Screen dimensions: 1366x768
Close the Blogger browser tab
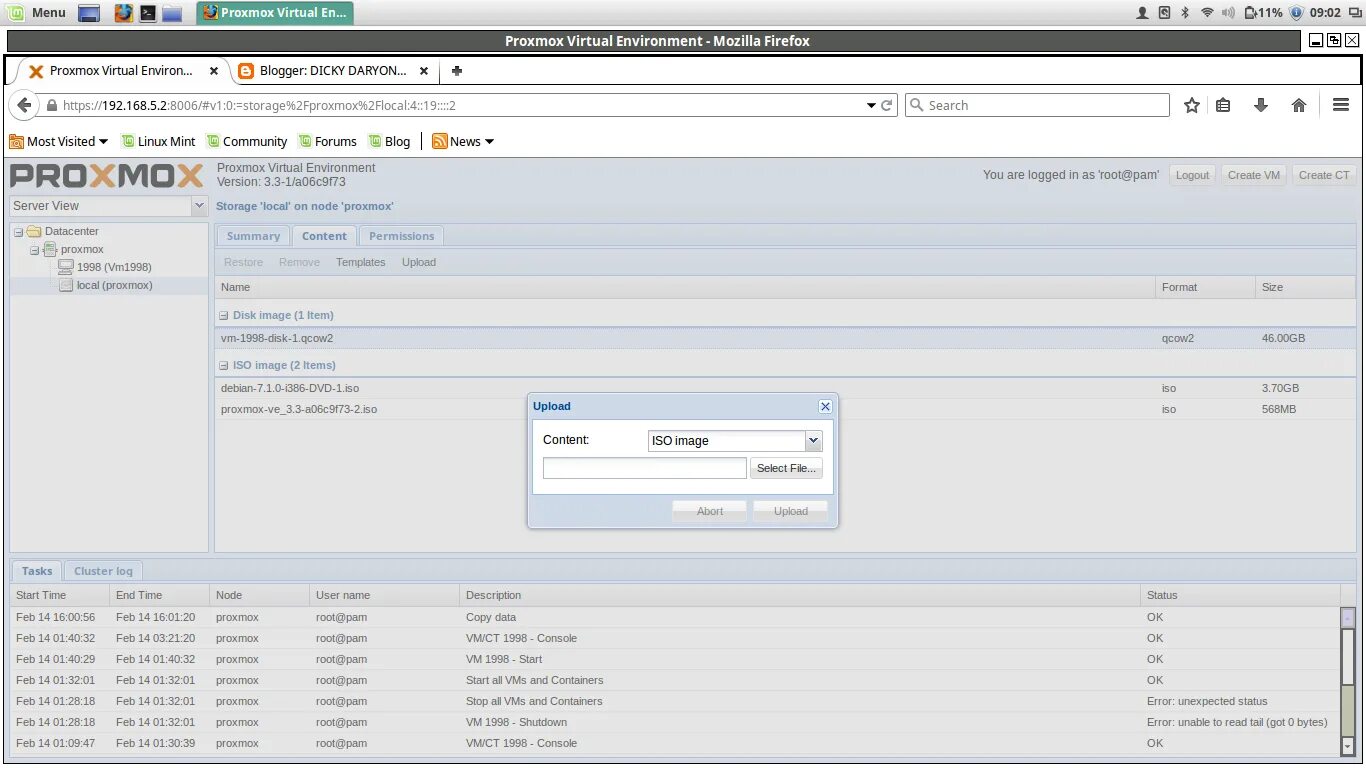point(424,71)
